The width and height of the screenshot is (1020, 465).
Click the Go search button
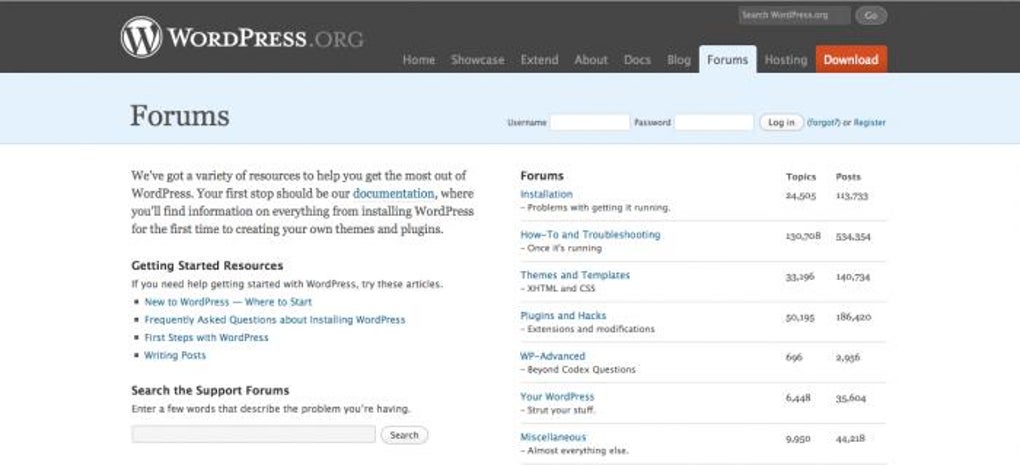[x=870, y=16]
